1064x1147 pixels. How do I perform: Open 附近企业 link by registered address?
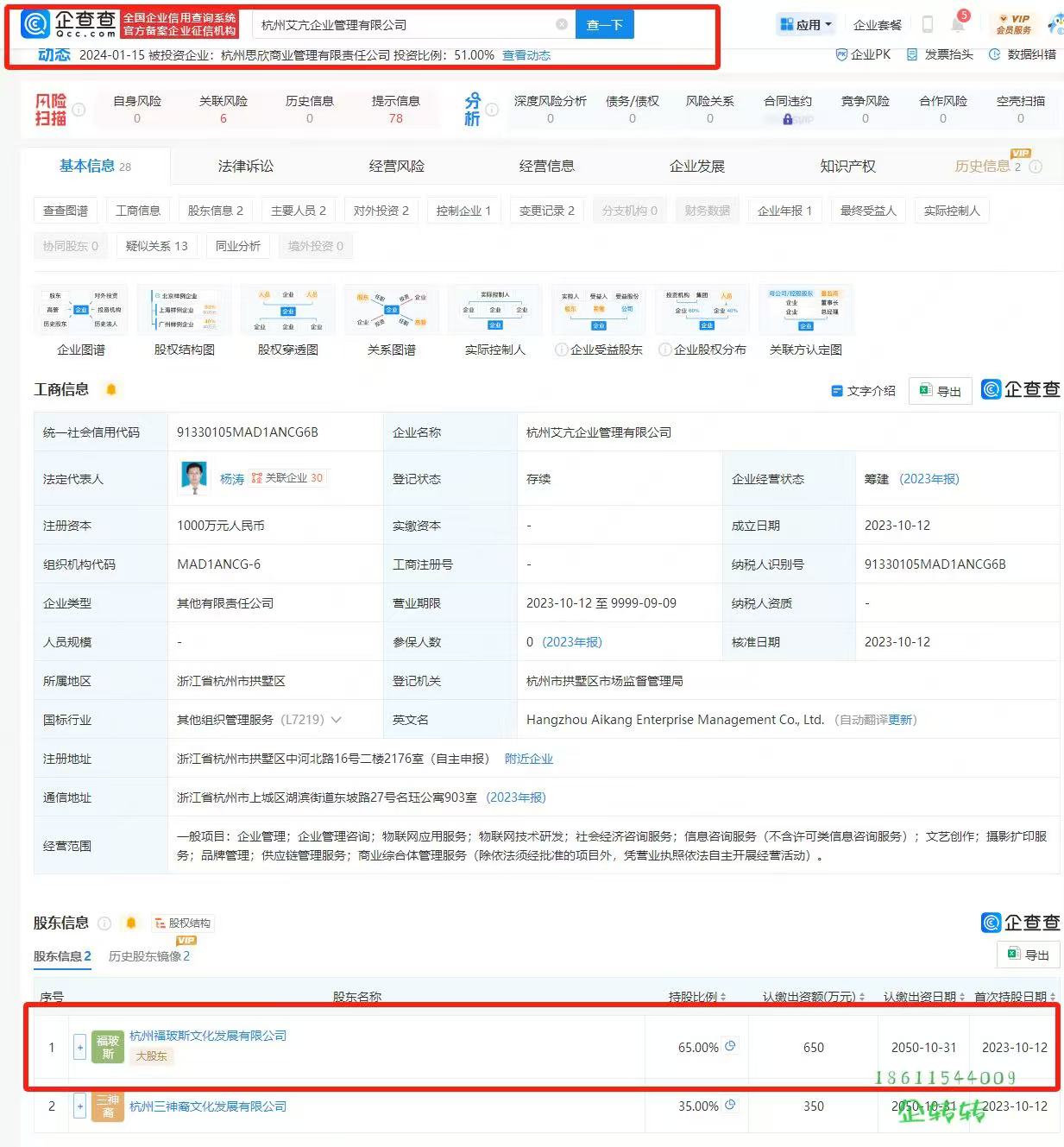pos(529,759)
